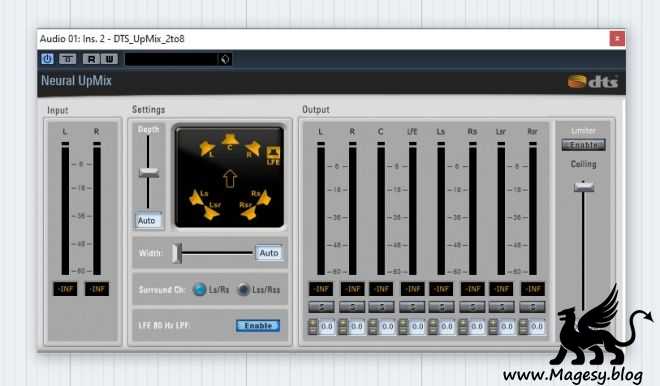Toggle the plugin power bypass button
The width and height of the screenshot is (660, 386).
(x=47, y=59)
